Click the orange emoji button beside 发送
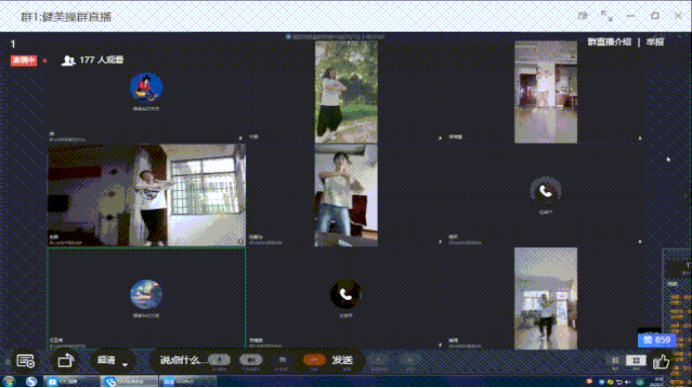The height and width of the screenshot is (388, 692). 314,360
